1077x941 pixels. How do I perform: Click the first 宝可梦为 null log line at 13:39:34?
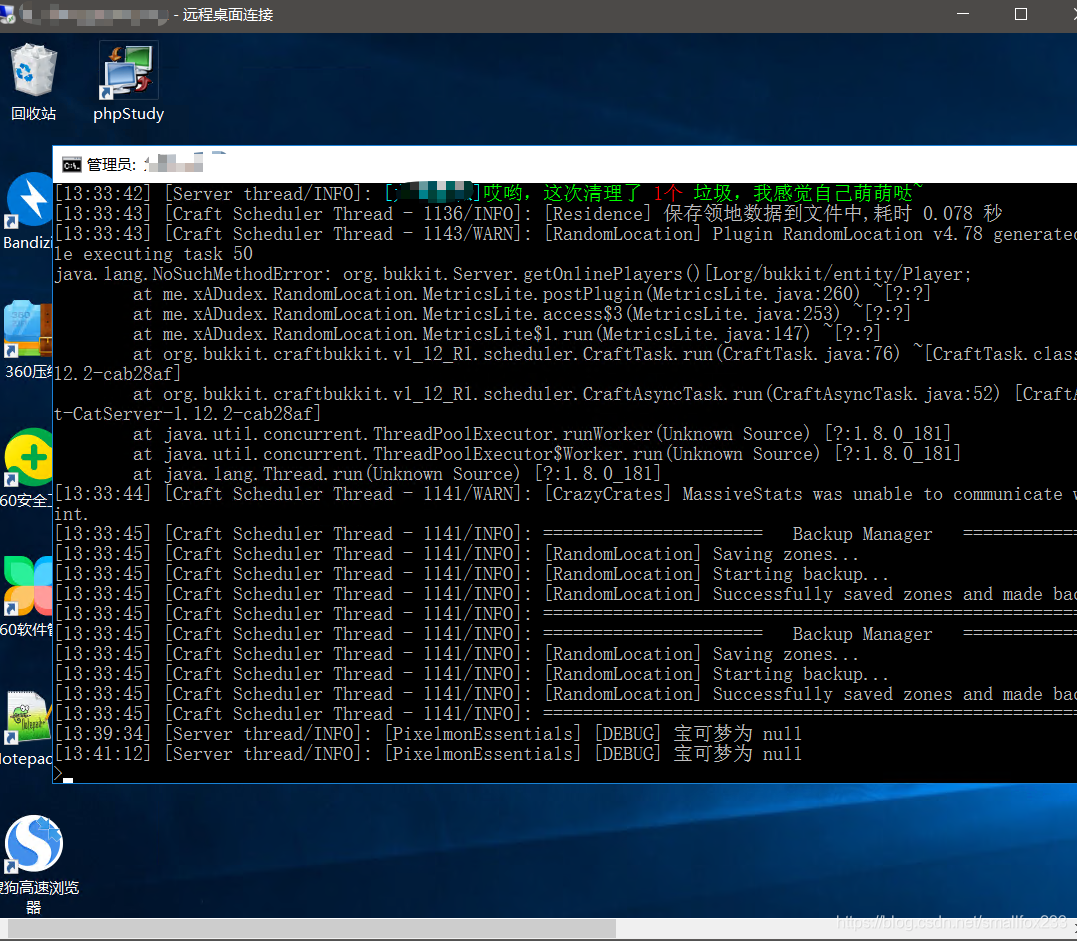coord(428,734)
